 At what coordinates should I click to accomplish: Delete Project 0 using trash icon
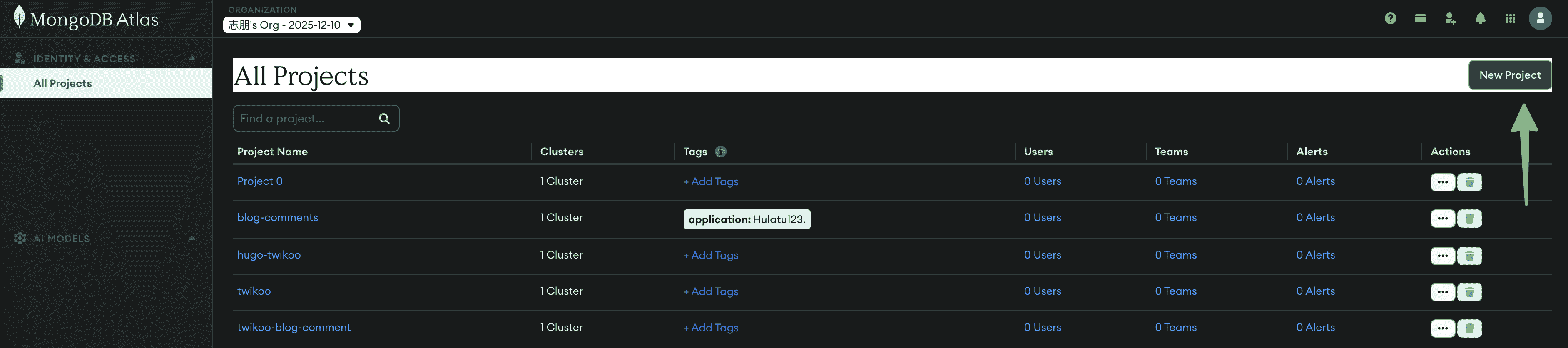coord(1469,182)
